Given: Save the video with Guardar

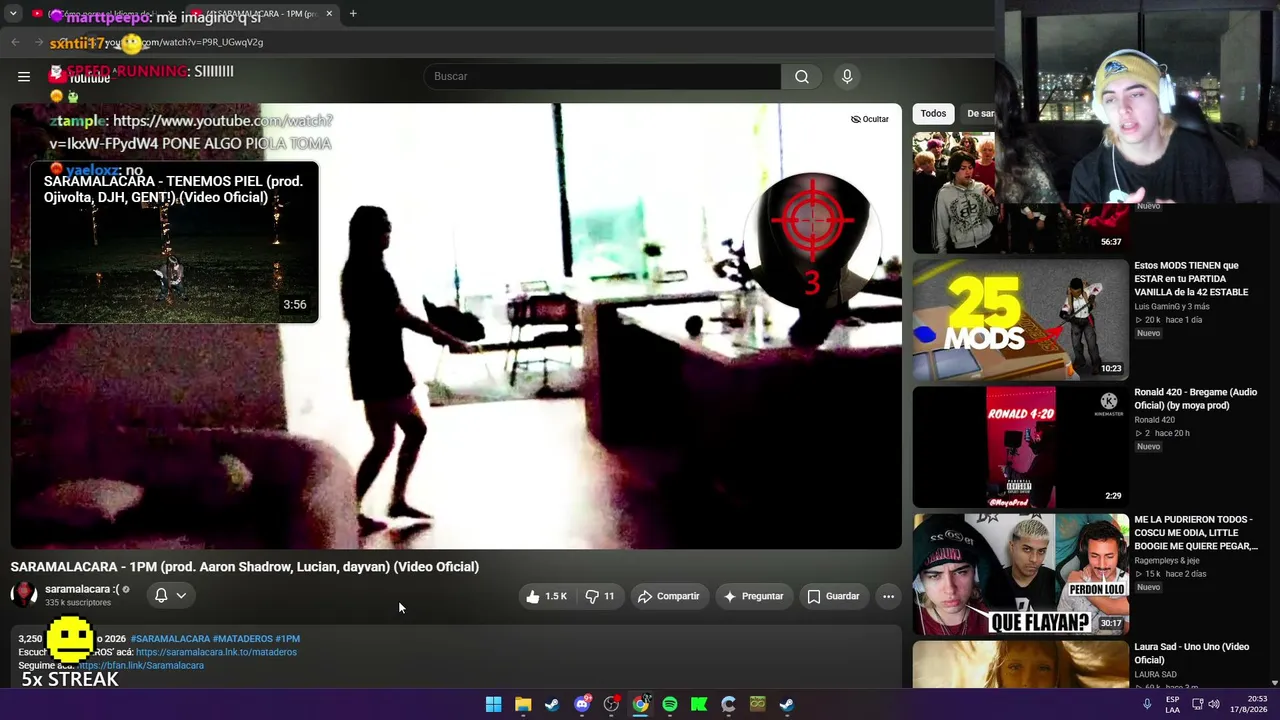Looking at the screenshot, I should tap(833, 596).
